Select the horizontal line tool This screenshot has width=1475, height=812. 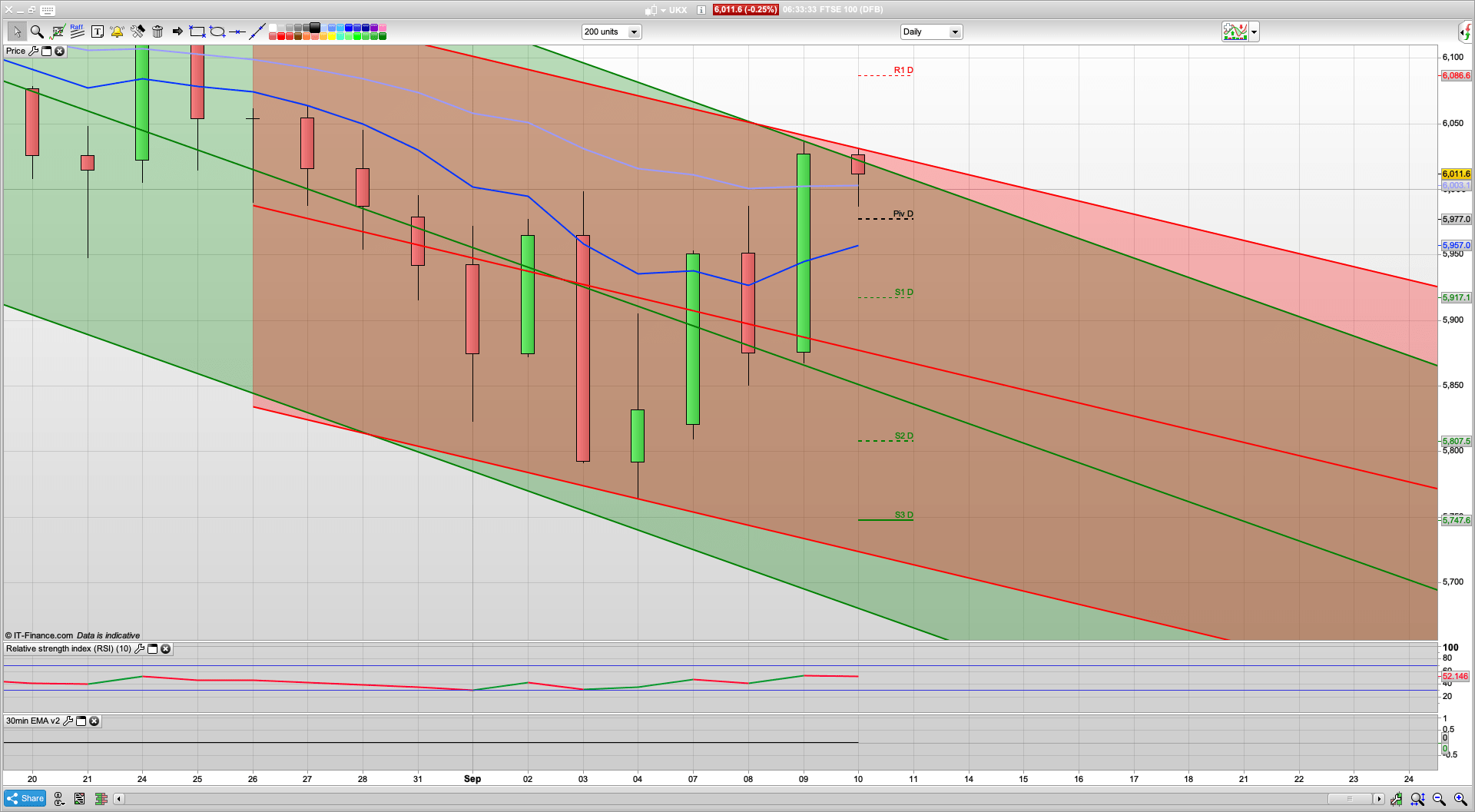tap(238, 32)
